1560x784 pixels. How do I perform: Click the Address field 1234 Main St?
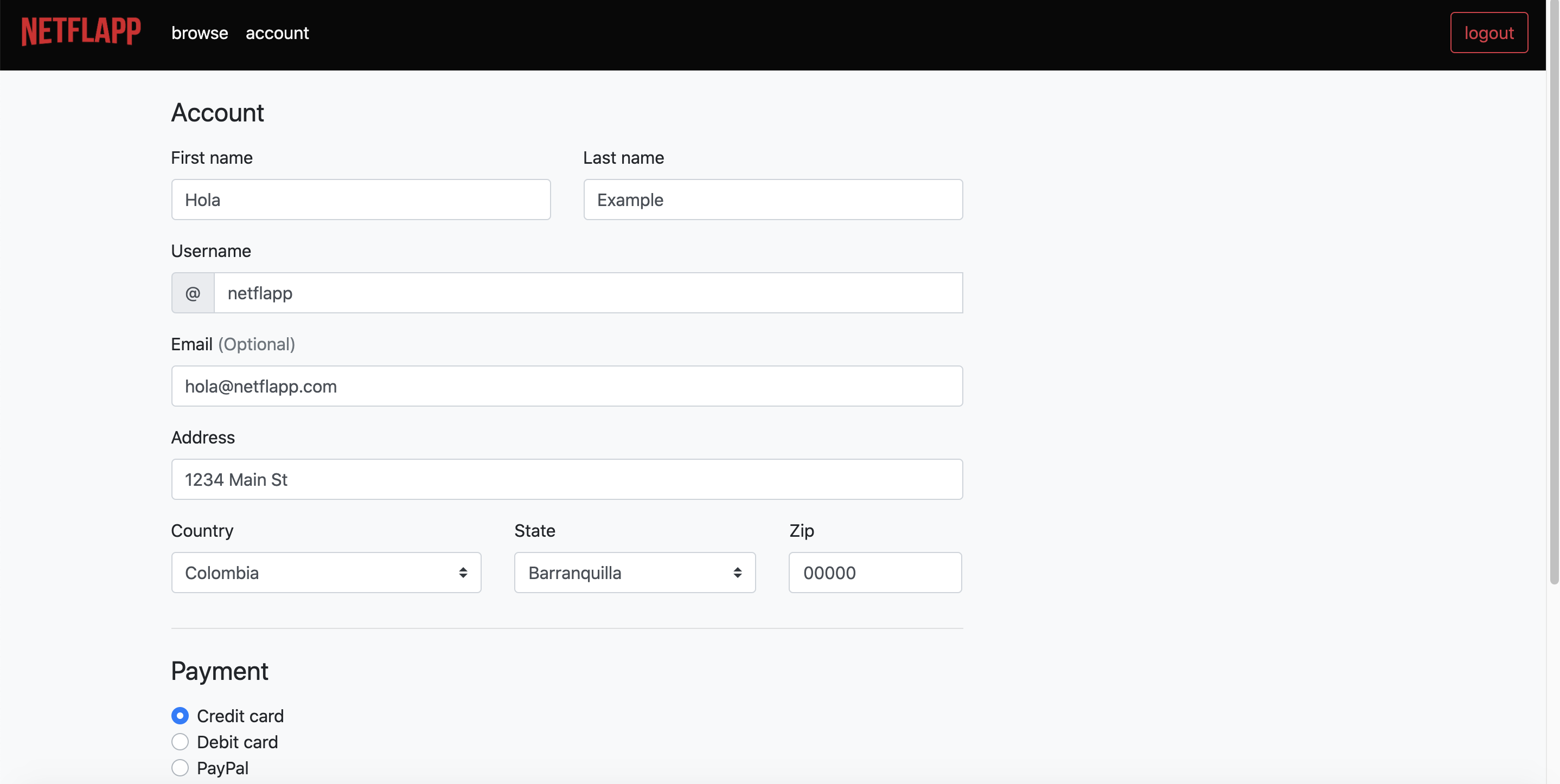coord(567,479)
